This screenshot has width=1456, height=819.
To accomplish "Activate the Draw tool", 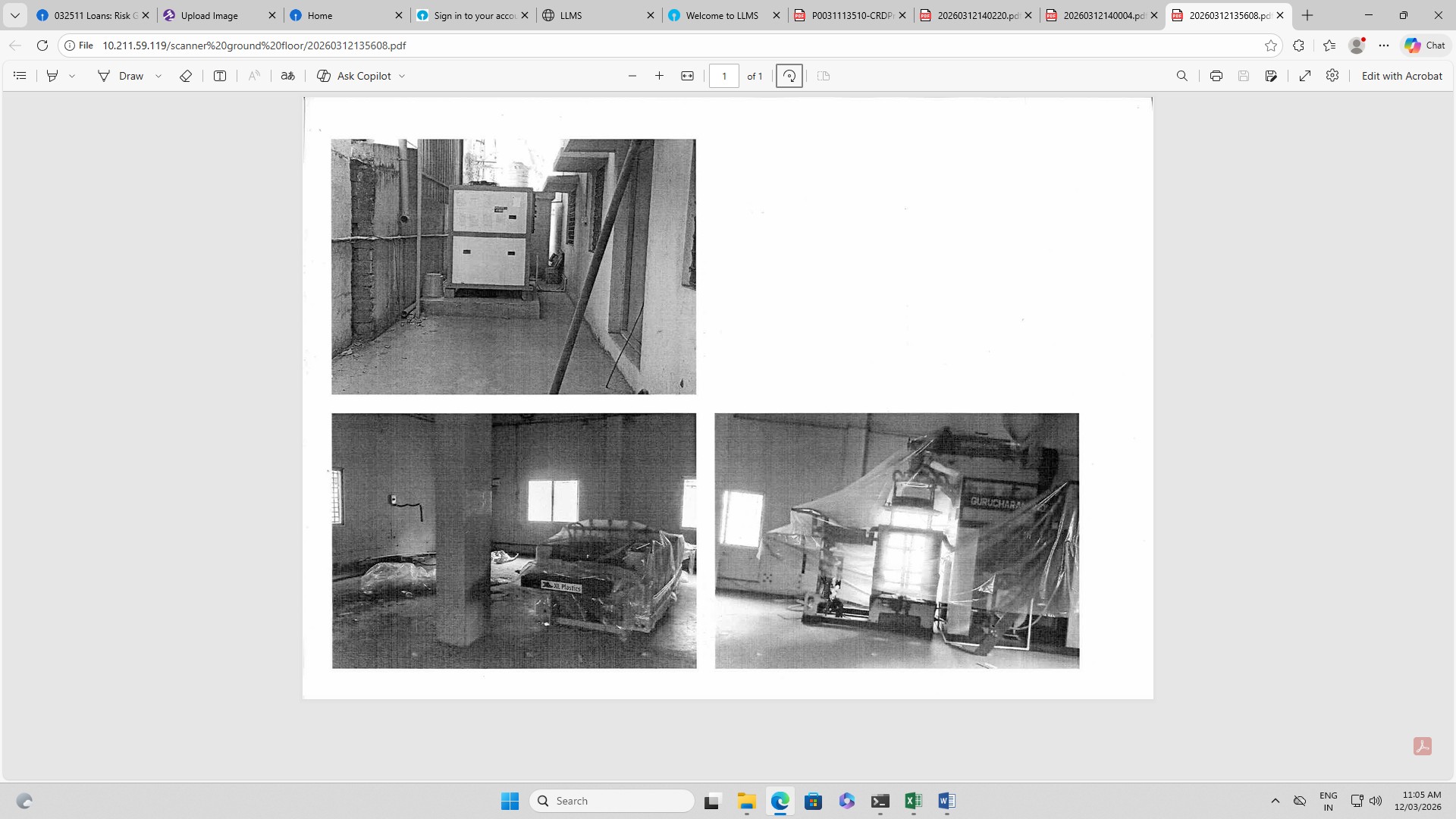I will pyautogui.click(x=121, y=76).
